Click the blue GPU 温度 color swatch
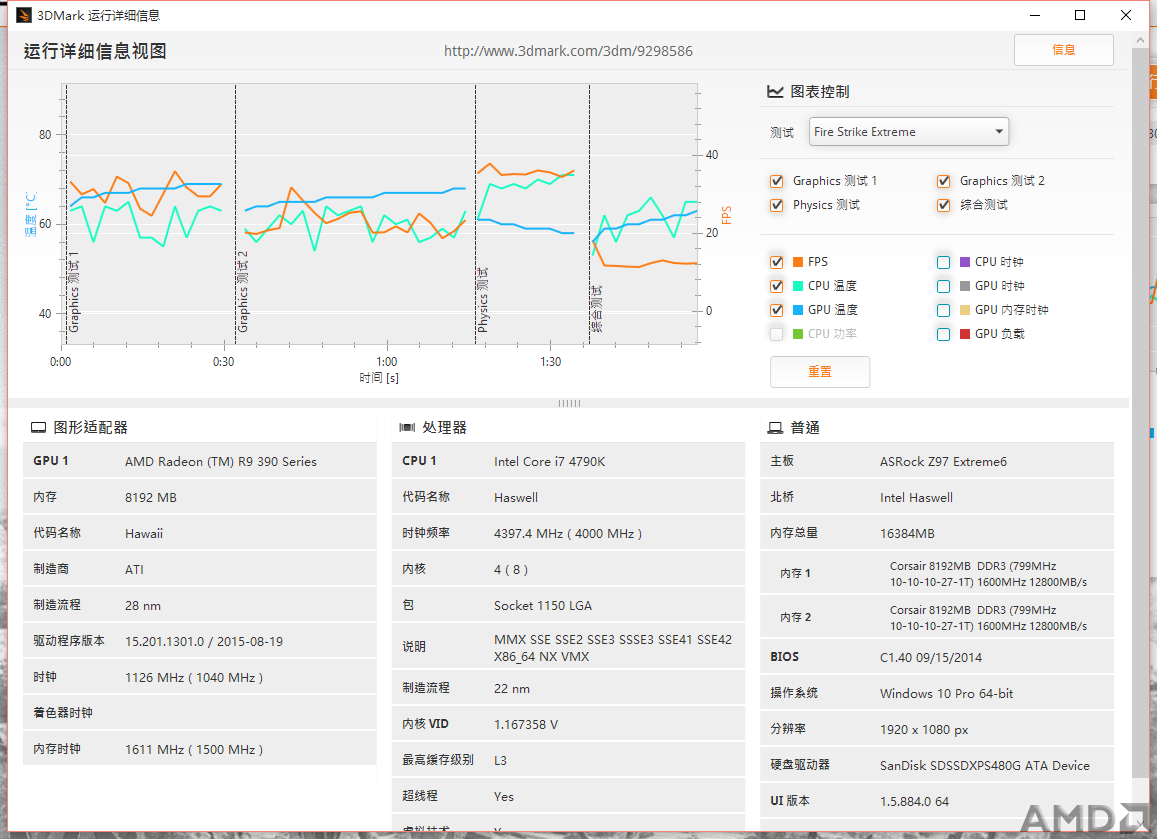The image size is (1157, 839). 798,310
